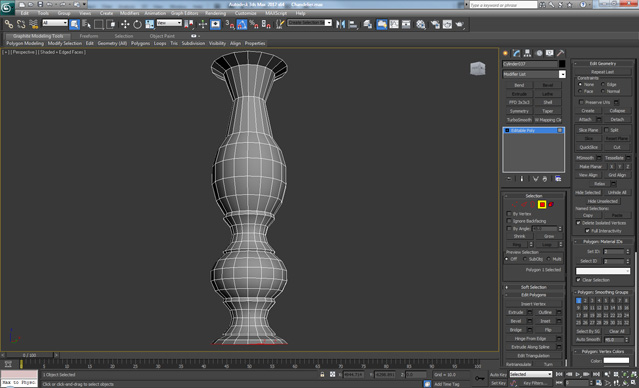Viewport: 639px width, 388px height.
Task: Open the material ID name dropdown
Action: (x=603, y=271)
